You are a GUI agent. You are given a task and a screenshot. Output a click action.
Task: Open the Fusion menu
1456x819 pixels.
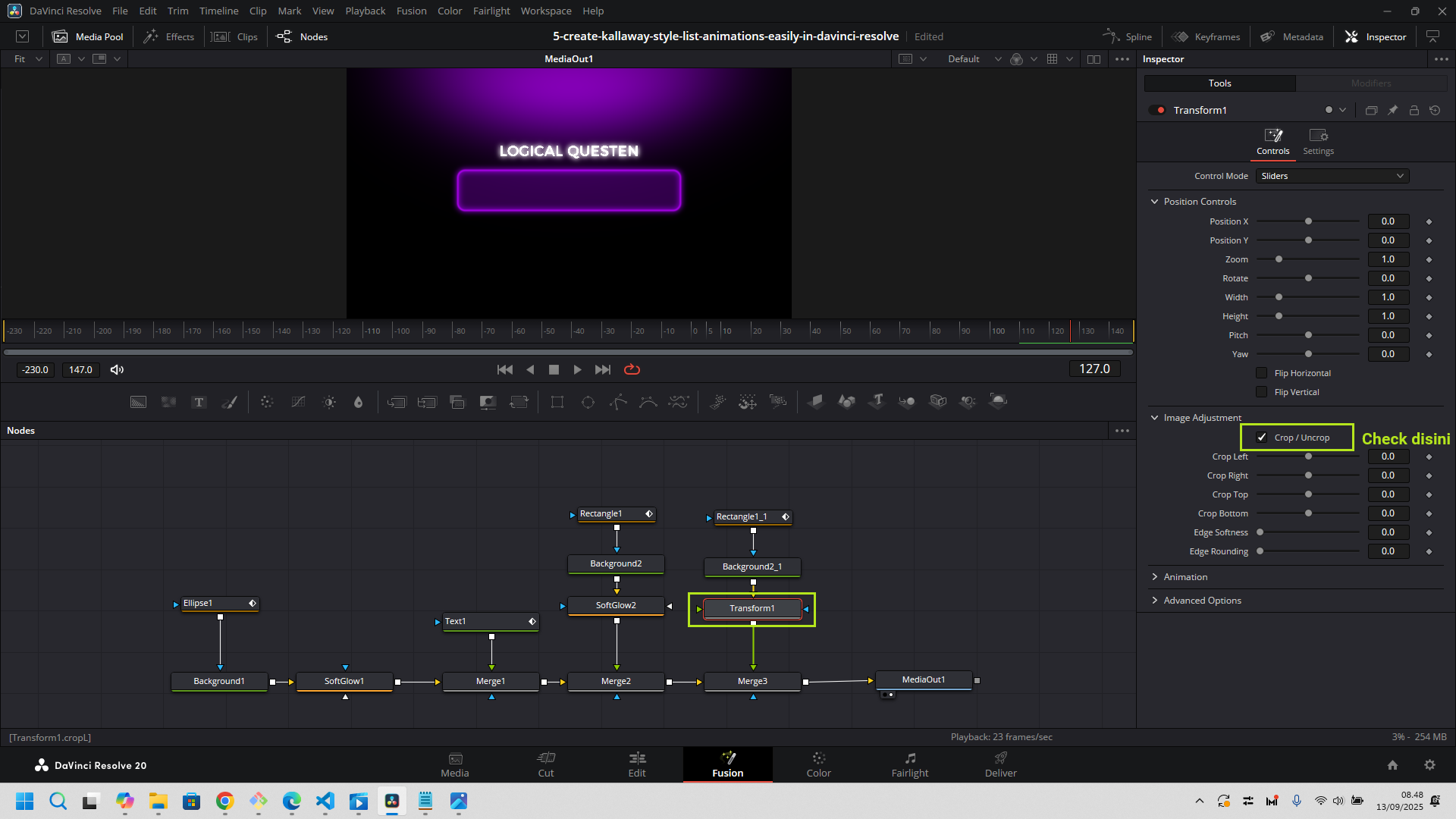(x=411, y=11)
